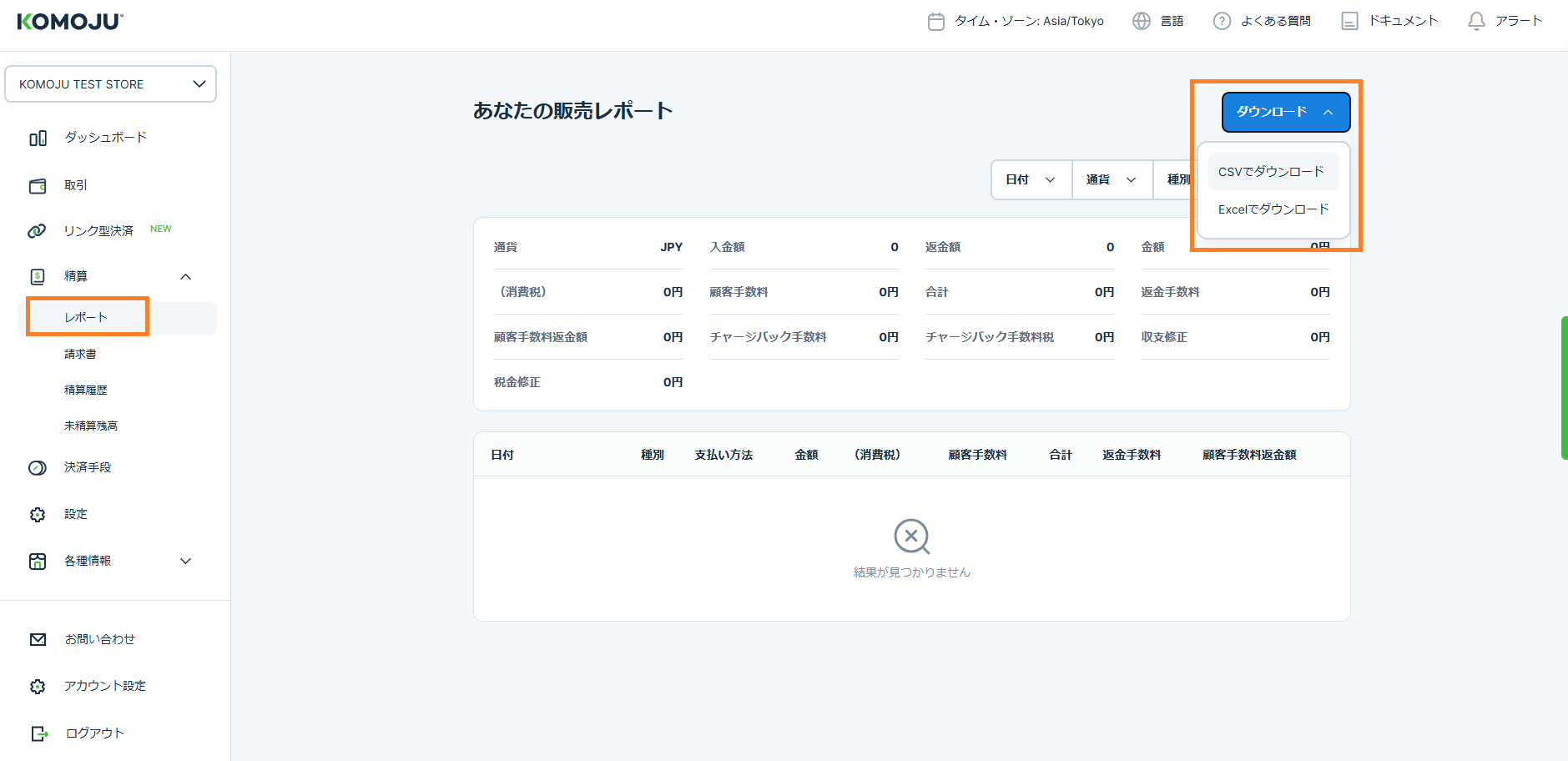The height and width of the screenshot is (761, 1568).
Task: Select CSVでダウンロード from the menu
Action: coord(1271,172)
